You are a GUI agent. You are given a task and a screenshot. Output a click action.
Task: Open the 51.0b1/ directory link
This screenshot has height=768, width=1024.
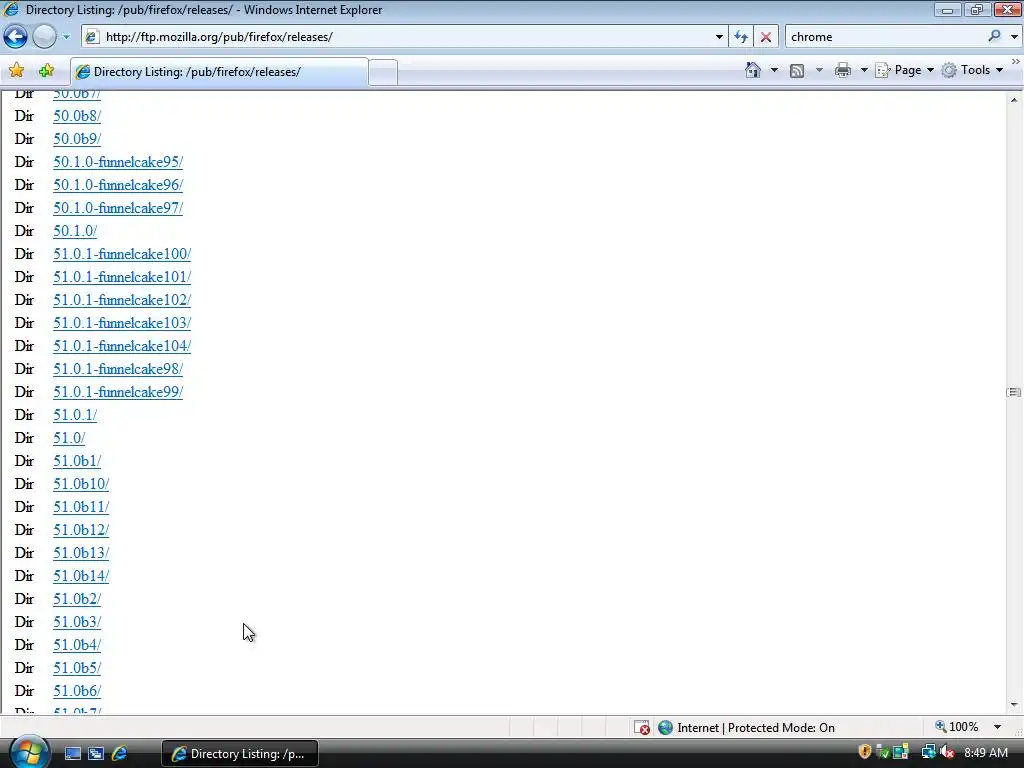click(x=77, y=461)
